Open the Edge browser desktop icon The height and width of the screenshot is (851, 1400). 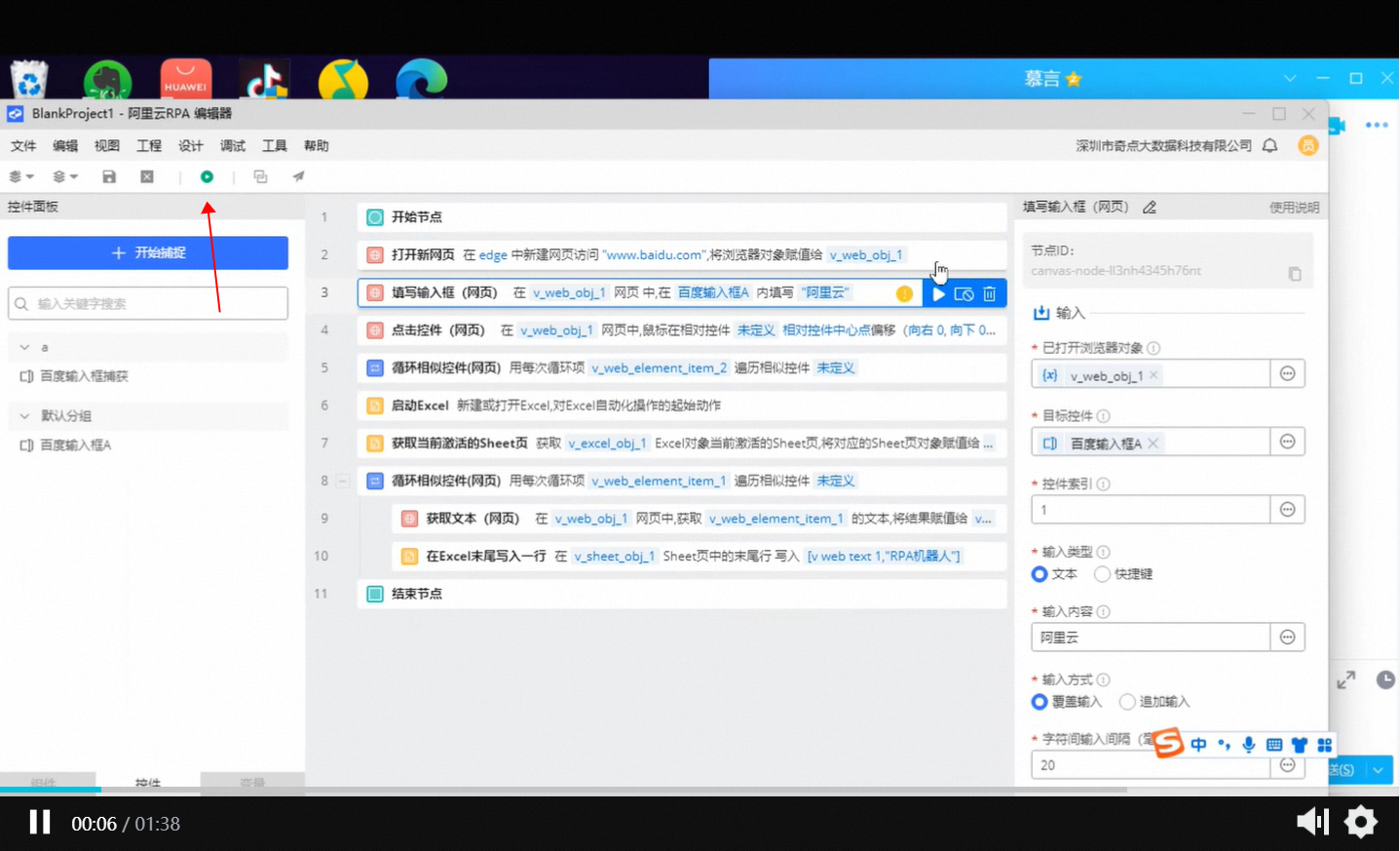[421, 79]
